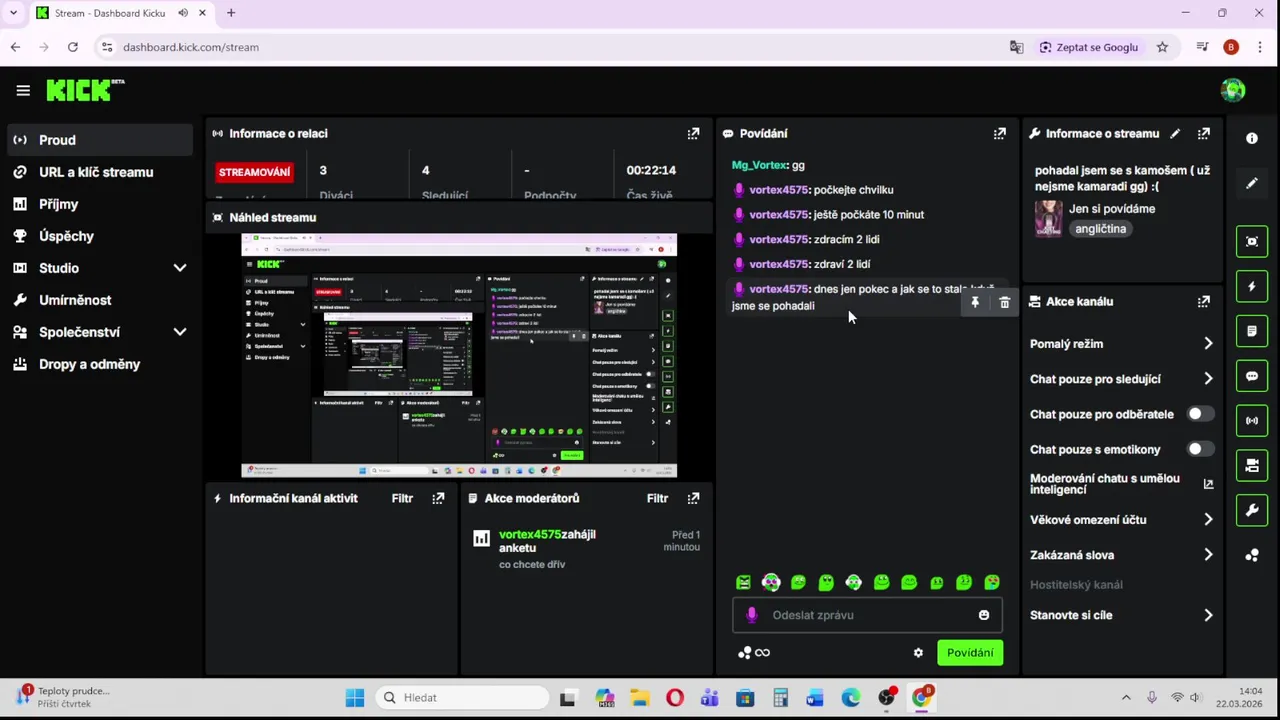Expand the Společenství sidebar section
1280x720 pixels.
pyautogui.click(x=180, y=332)
